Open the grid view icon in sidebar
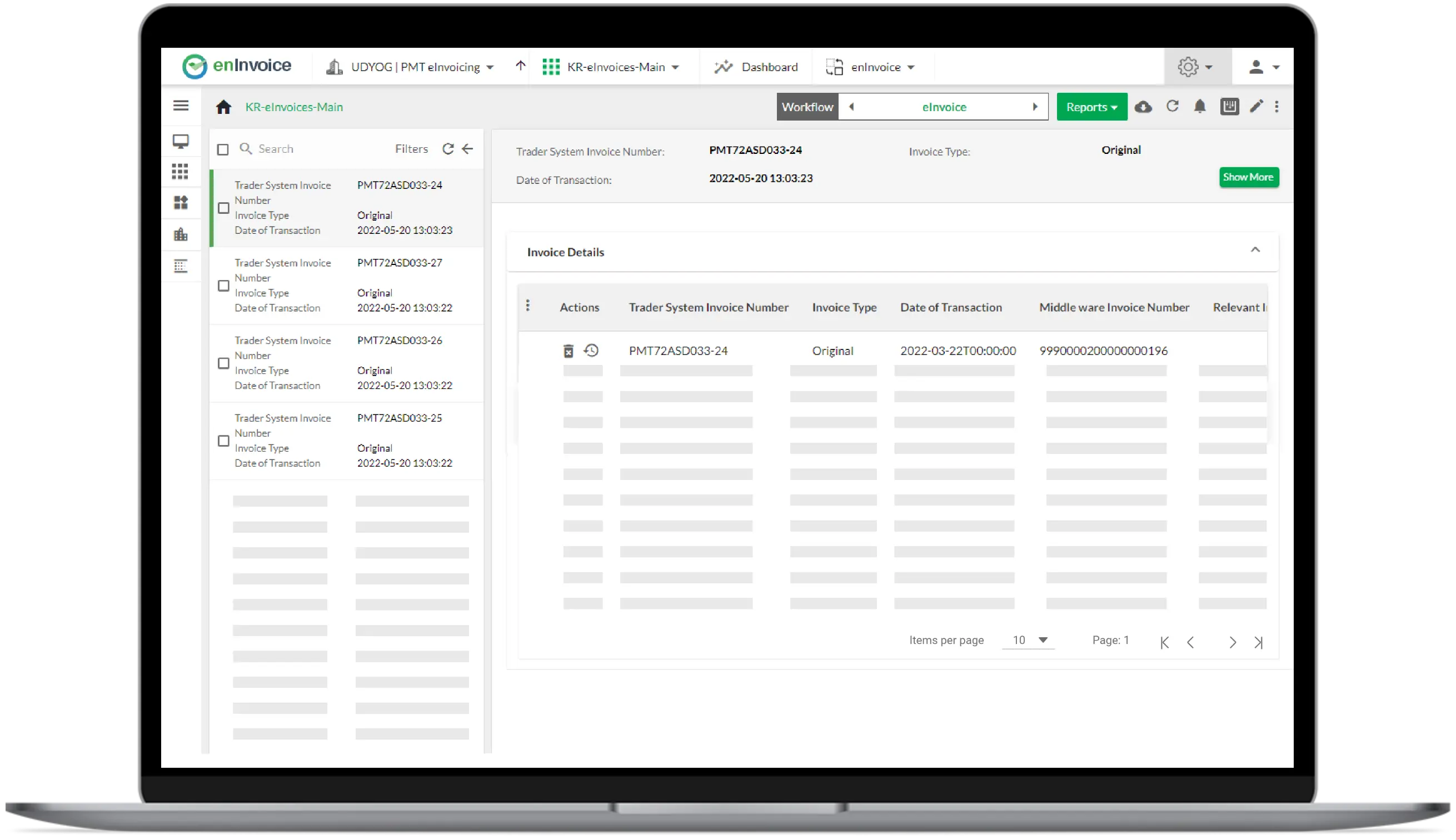The image size is (1456, 840). tap(181, 171)
